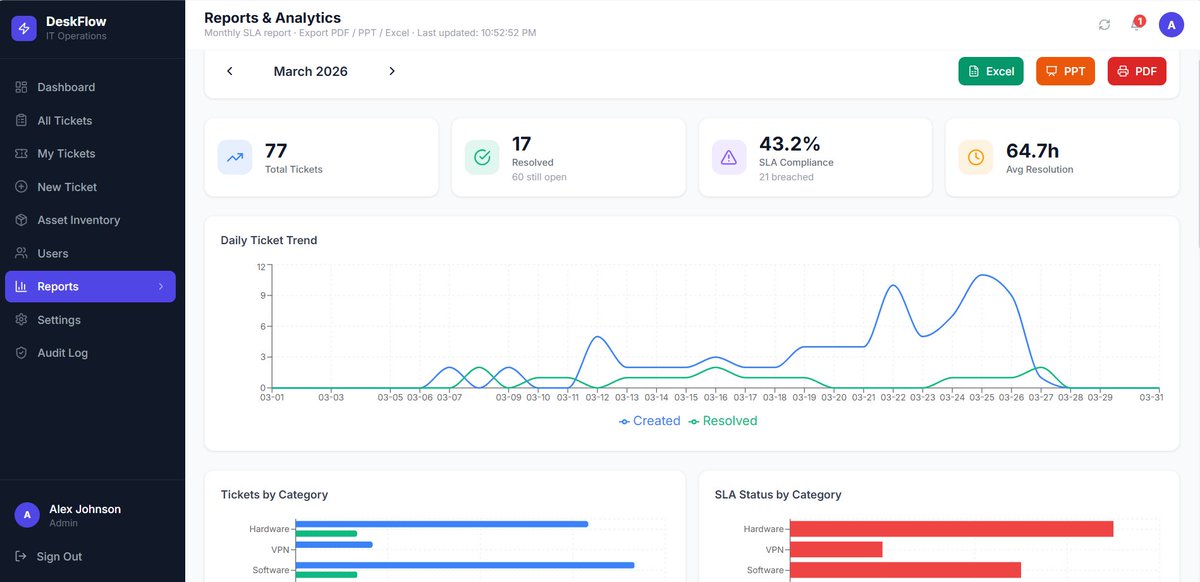Click the red Hardware bar in SLA Status chart
Image resolution: width=1200 pixels, height=582 pixels.
pos(951,529)
